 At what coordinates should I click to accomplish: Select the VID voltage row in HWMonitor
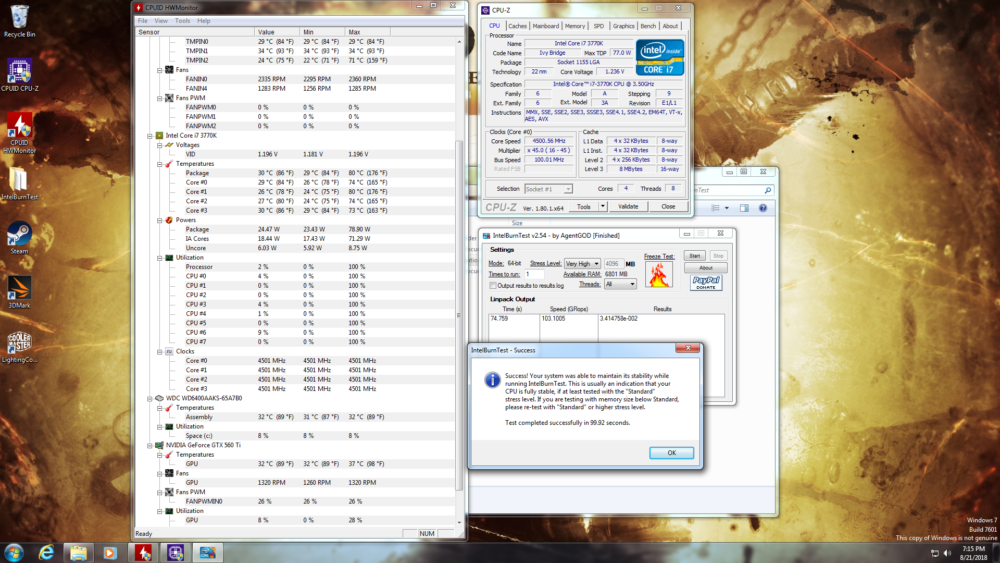click(x=297, y=154)
